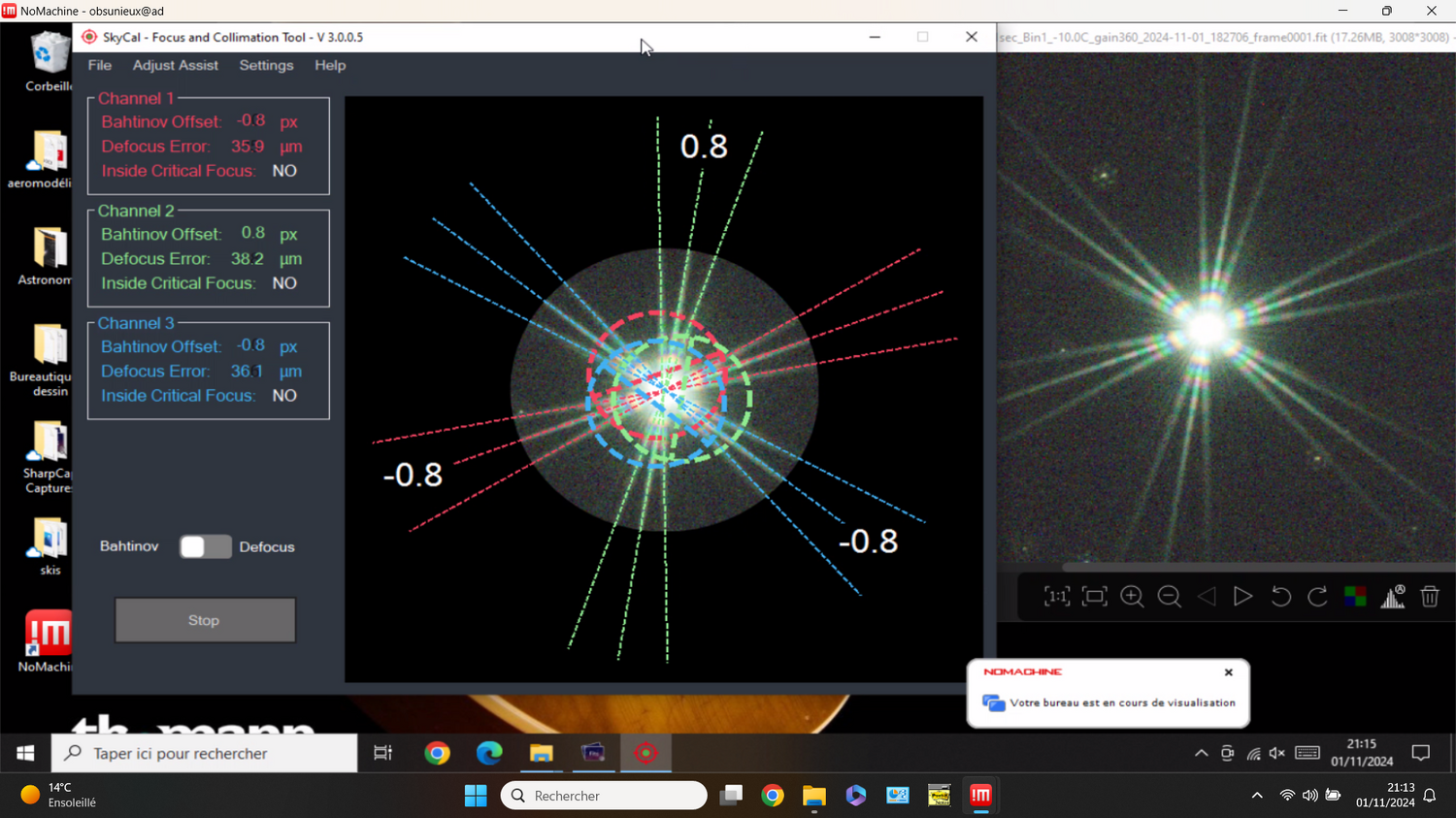Toggle the Bahtinov/Defocus switch

(x=206, y=546)
